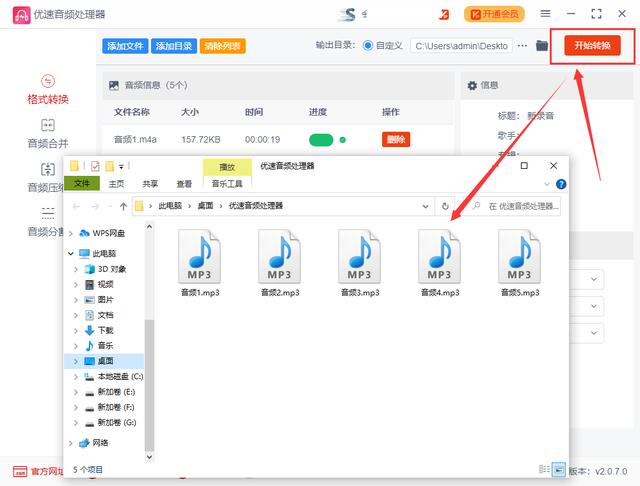Open the 音频分割 sidebar tool
The height and width of the screenshot is (486, 640).
click(x=45, y=222)
